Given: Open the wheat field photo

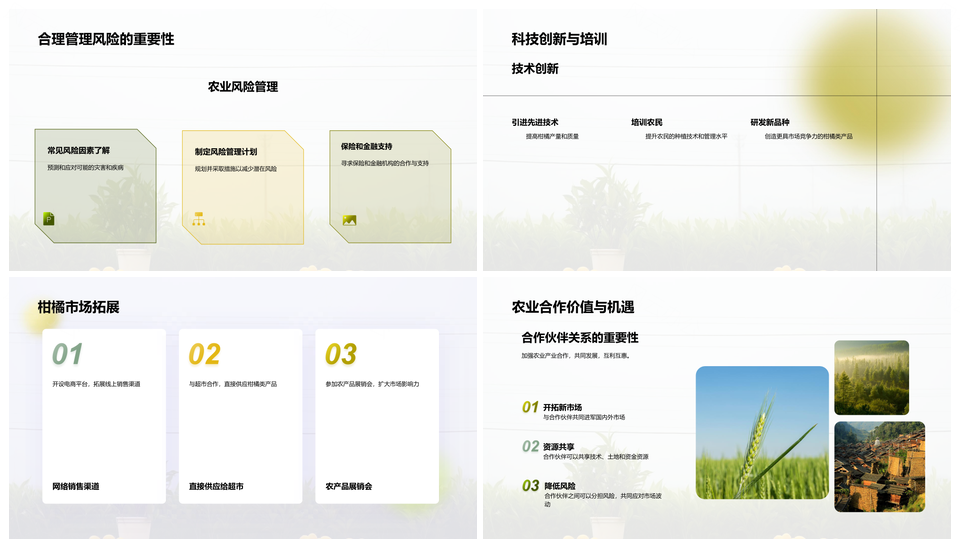Looking at the screenshot, I should [762, 432].
